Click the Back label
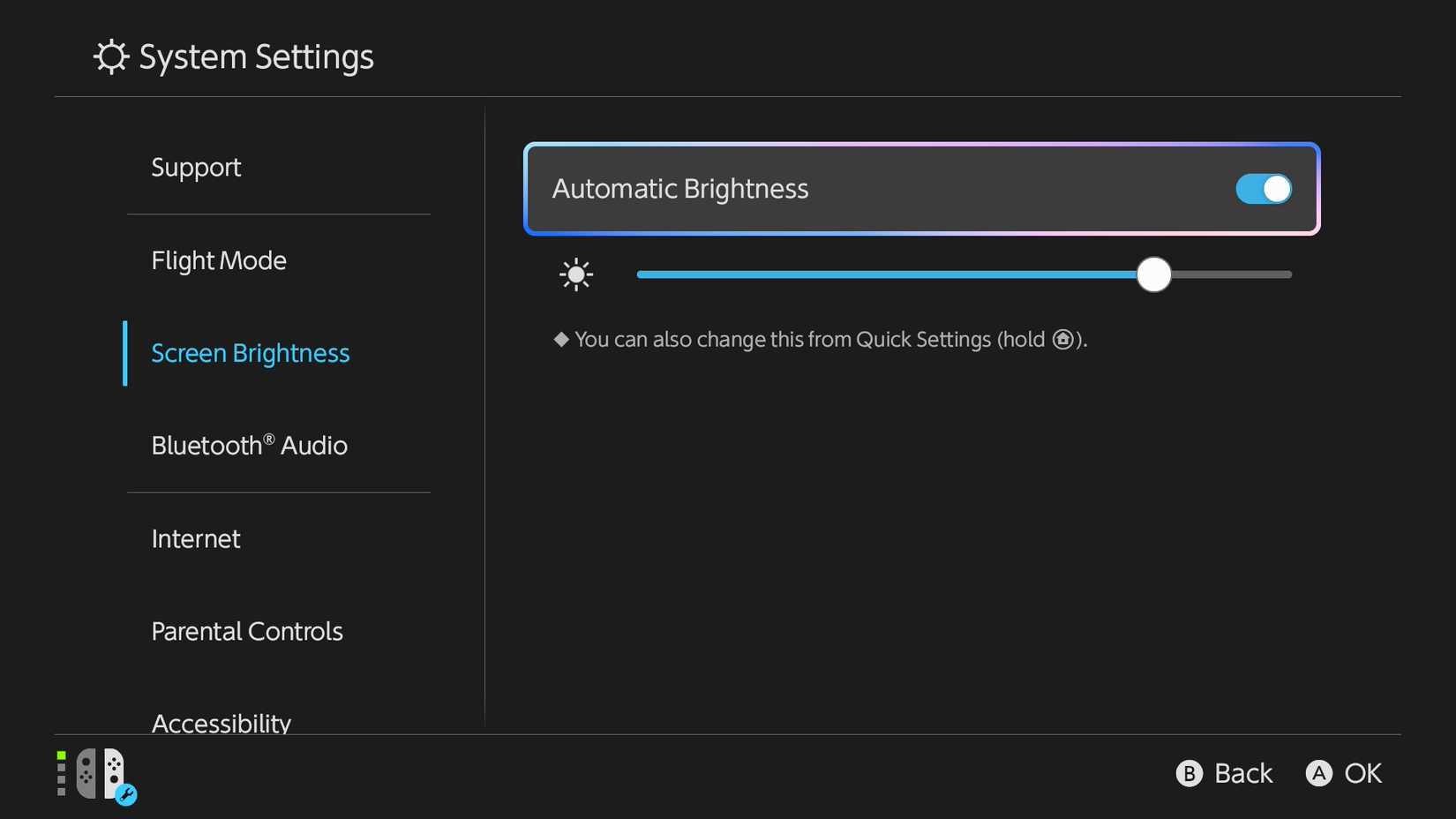1456x819 pixels. tap(1242, 774)
